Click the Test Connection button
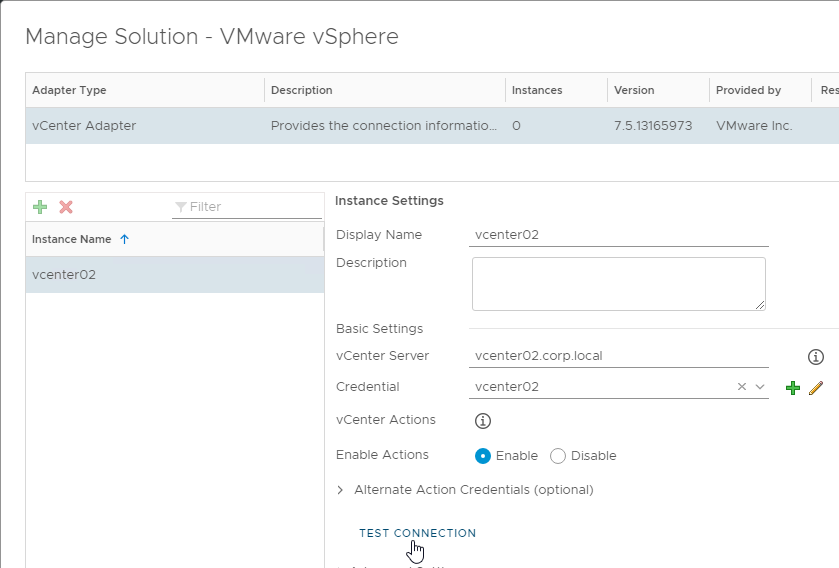 tap(417, 533)
